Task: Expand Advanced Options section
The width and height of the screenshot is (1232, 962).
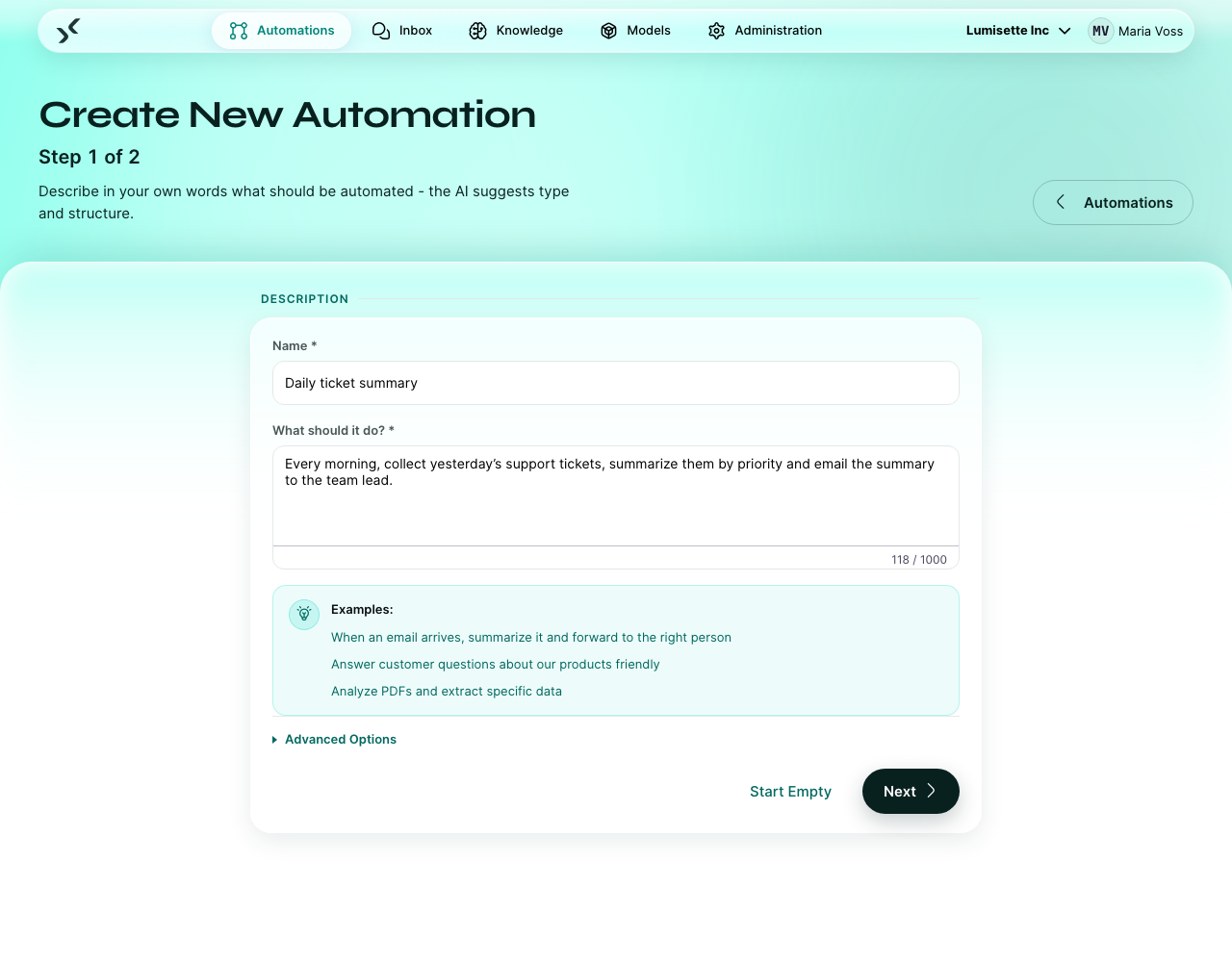Action: tap(334, 739)
